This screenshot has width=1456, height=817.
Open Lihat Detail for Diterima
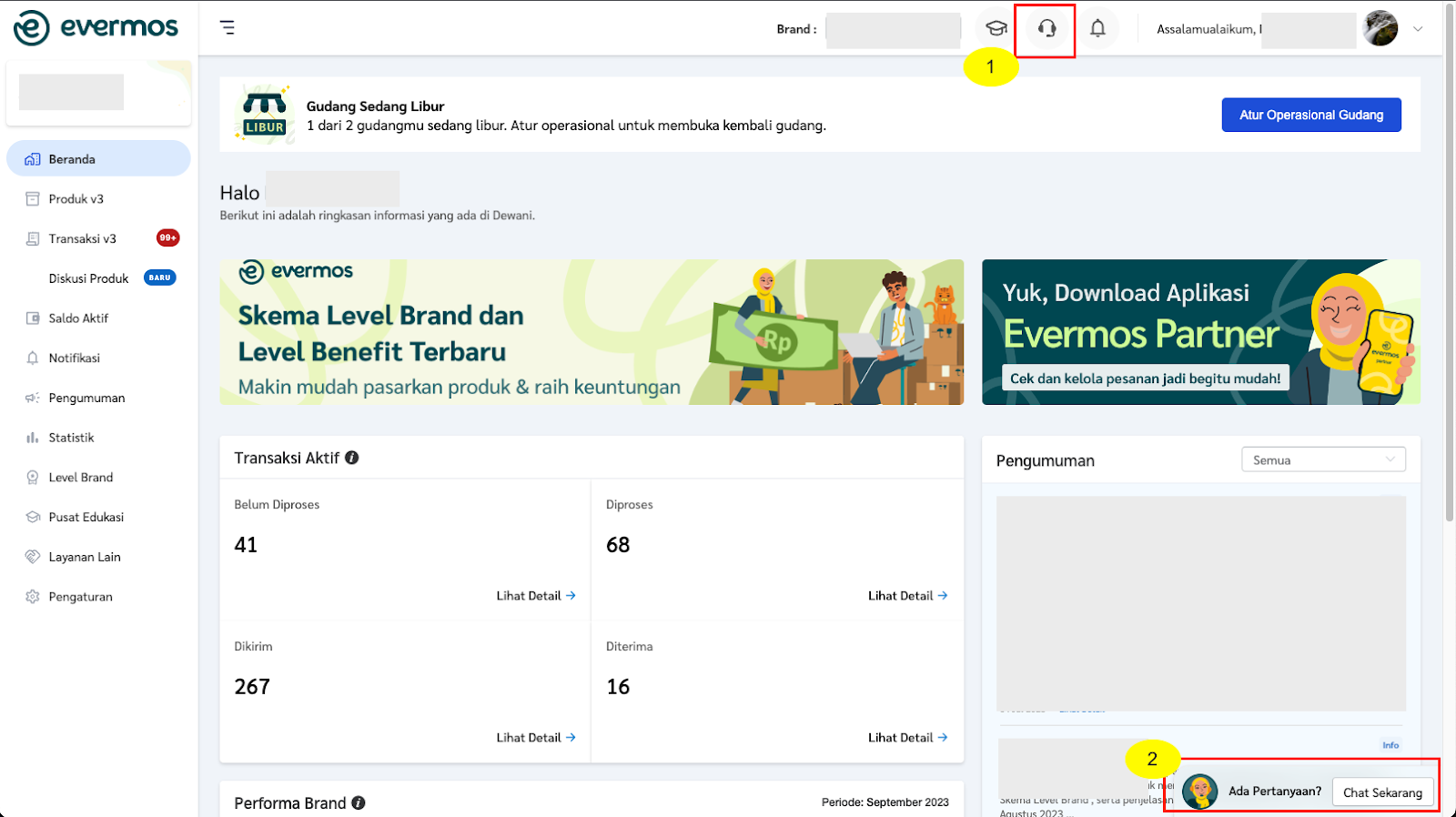(907, 738)
